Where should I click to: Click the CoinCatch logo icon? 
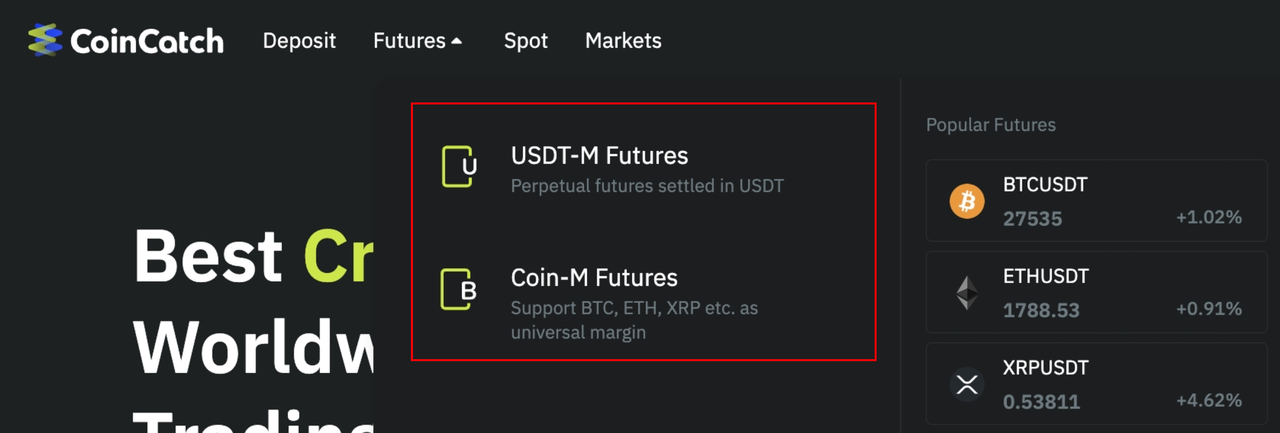[x=45, y=40]
